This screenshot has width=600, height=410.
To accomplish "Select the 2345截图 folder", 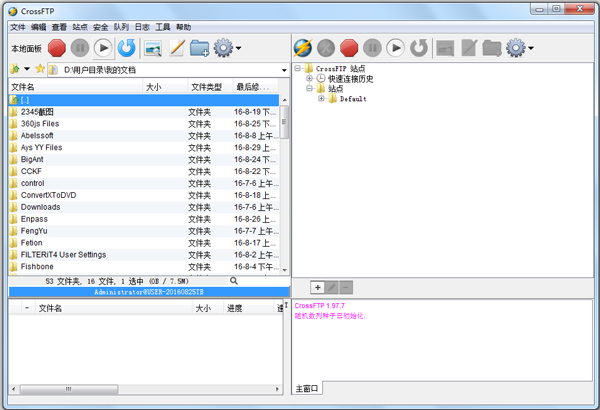I will click(x=144, y=112).
